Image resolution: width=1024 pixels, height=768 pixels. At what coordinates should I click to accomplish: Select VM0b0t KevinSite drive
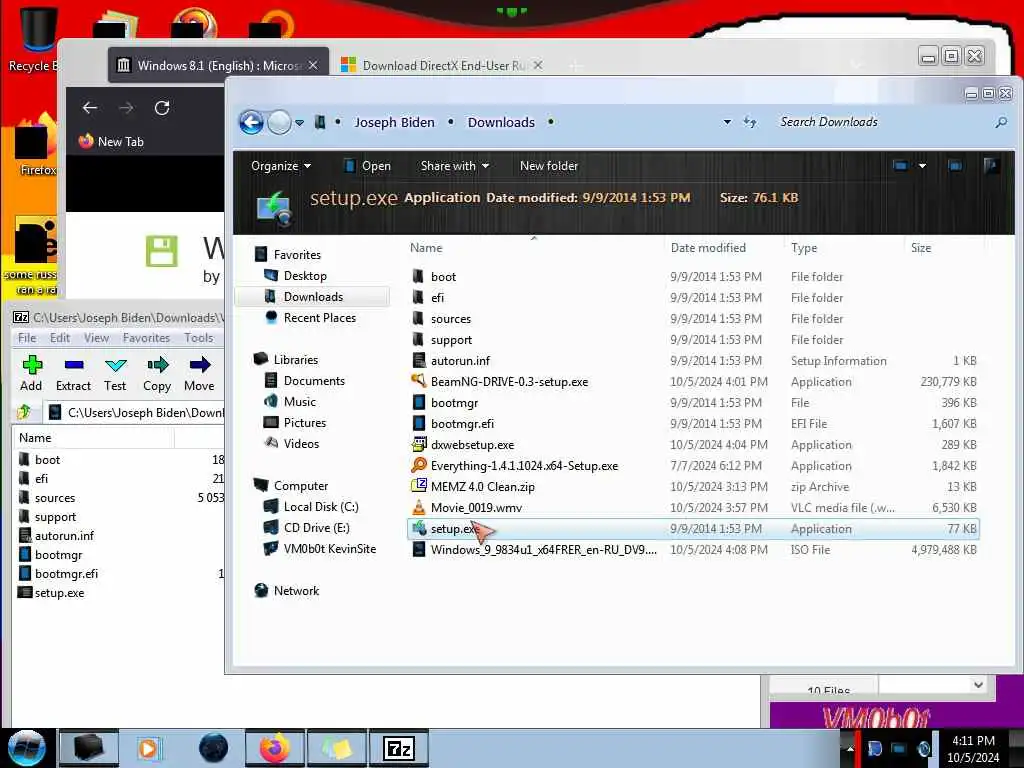(329, 549)
